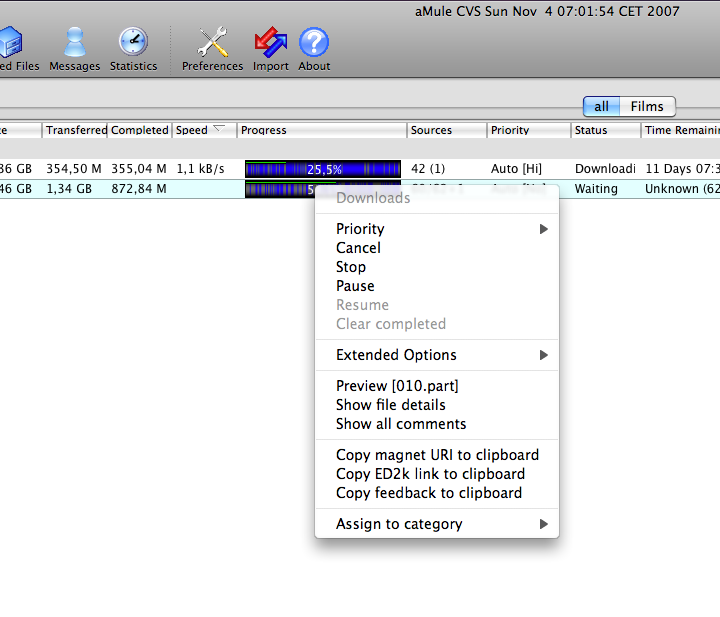Viewport: 720px width, 617px height.
Task: Switch to the 'all' category tab
Action: coord(601,106)
